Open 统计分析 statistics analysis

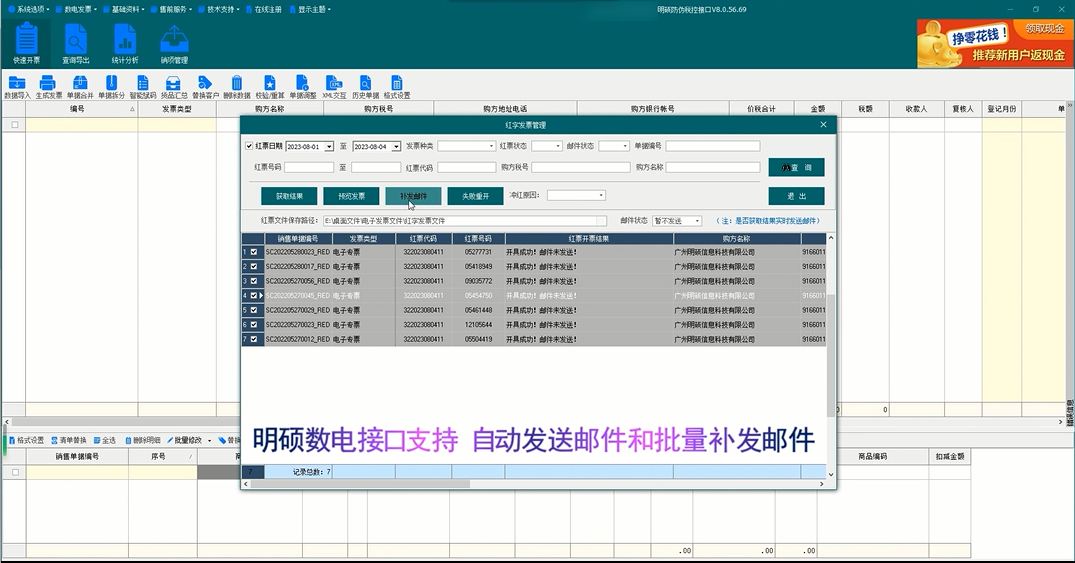point(125,44)
